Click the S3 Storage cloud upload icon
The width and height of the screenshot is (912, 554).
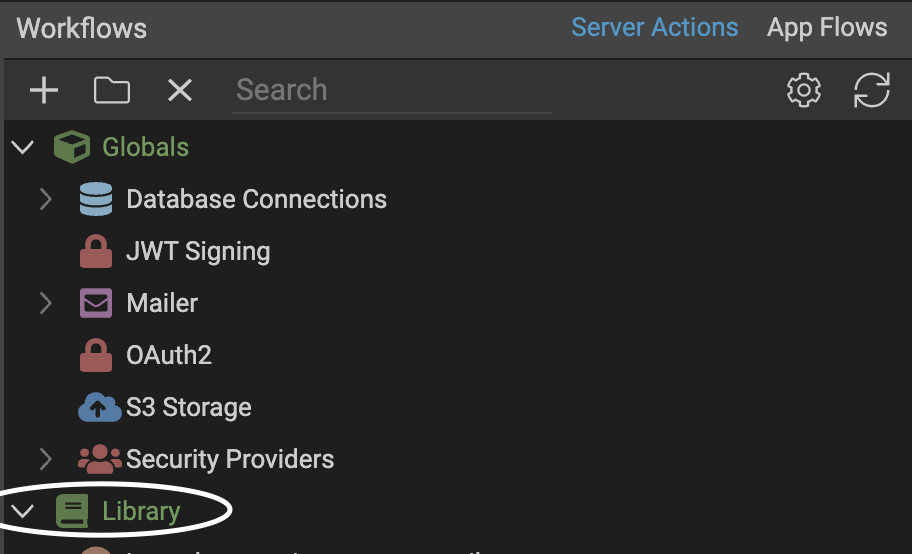click(x=99, y=407)
